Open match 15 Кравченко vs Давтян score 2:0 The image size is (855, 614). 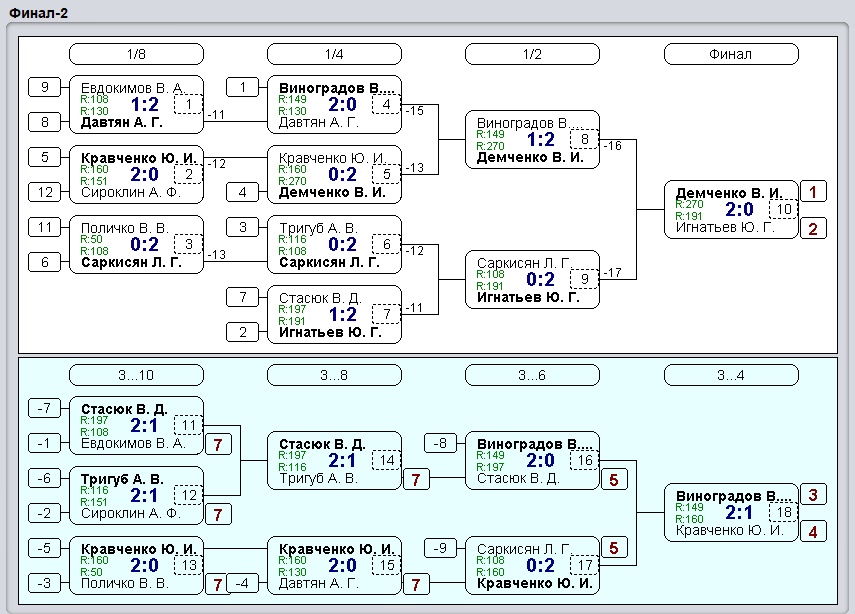(x=334, y=565)
